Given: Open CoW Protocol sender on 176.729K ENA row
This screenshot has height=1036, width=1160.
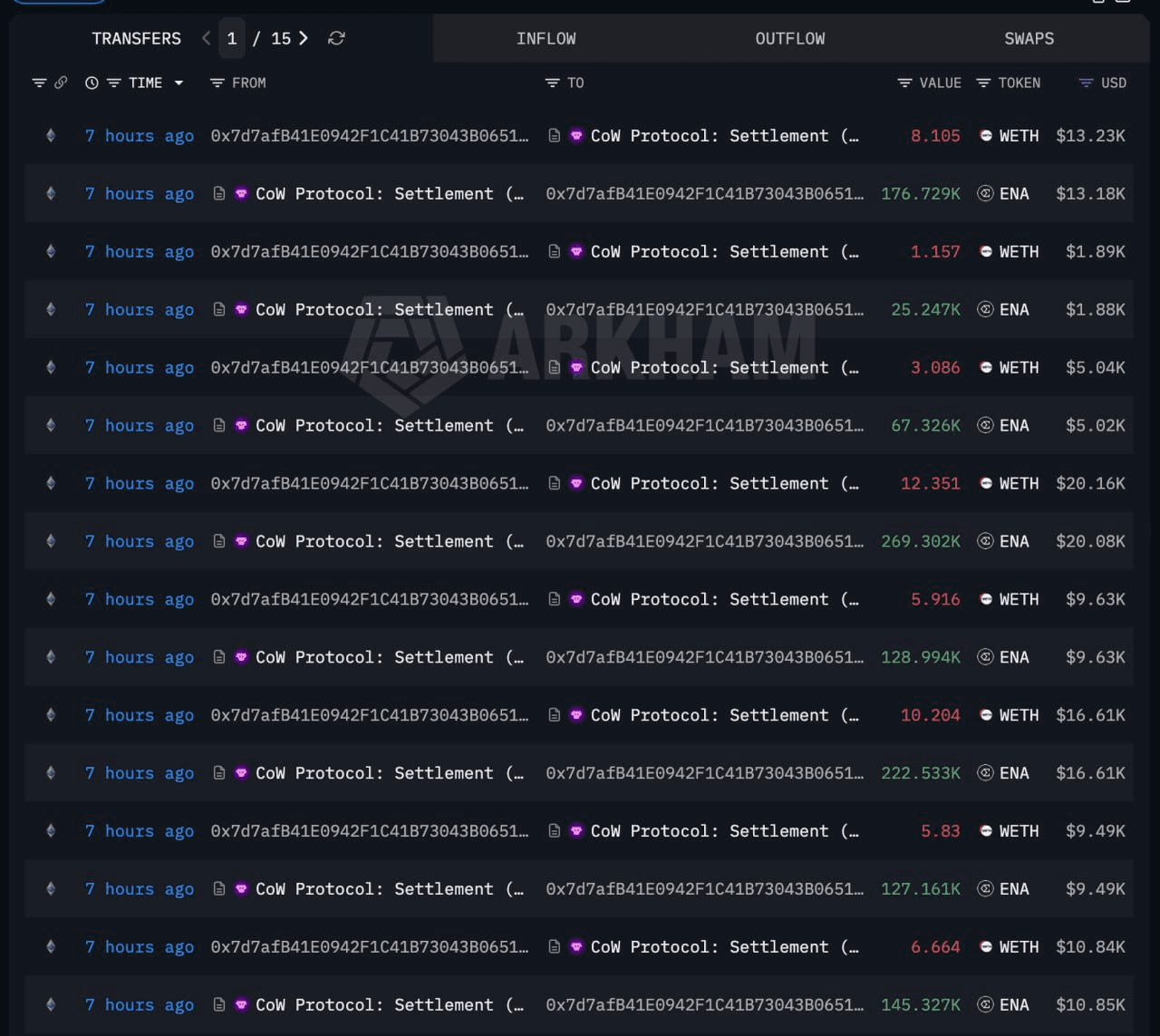Looking at the screenshot, I should click(x=390, y=193).
